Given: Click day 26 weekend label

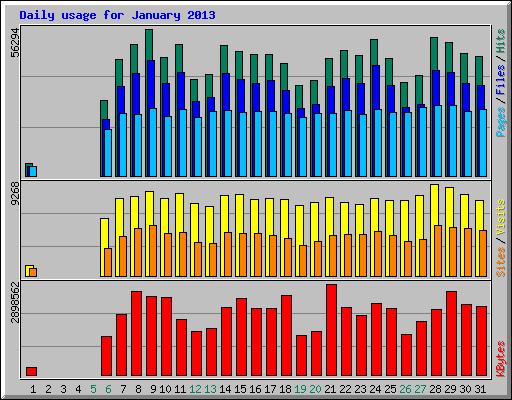Looking at the screenshot, I should point(405,389).
